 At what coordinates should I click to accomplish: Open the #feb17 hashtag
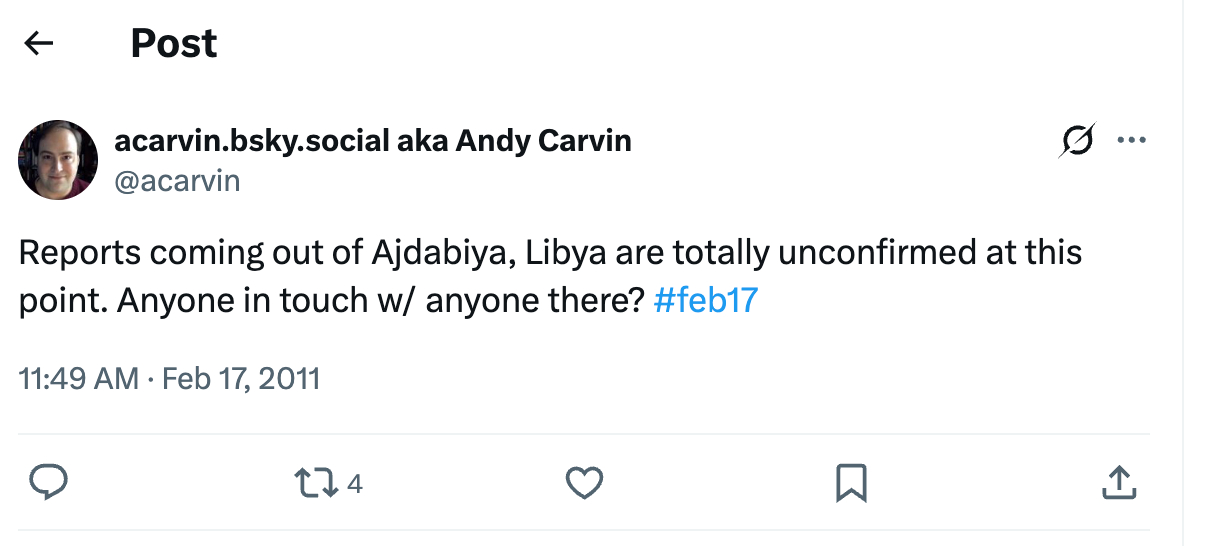click(x=705, y=300)
